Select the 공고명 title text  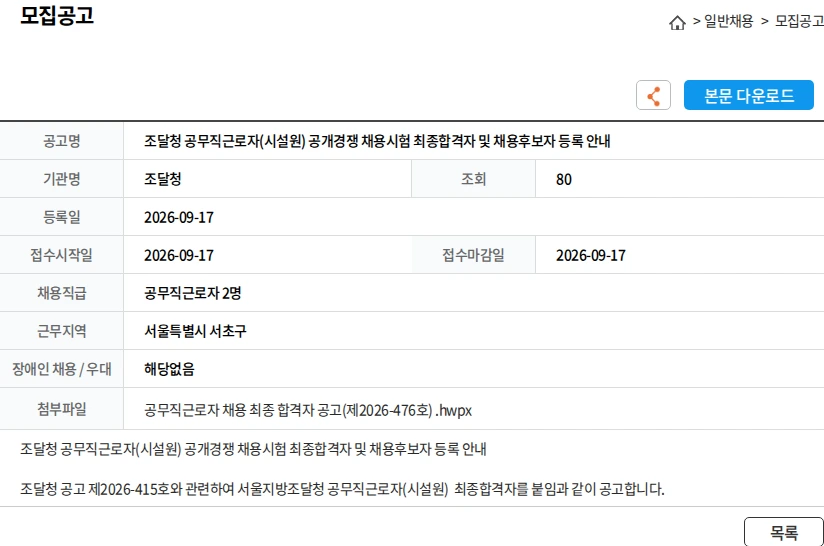(377, 141)
